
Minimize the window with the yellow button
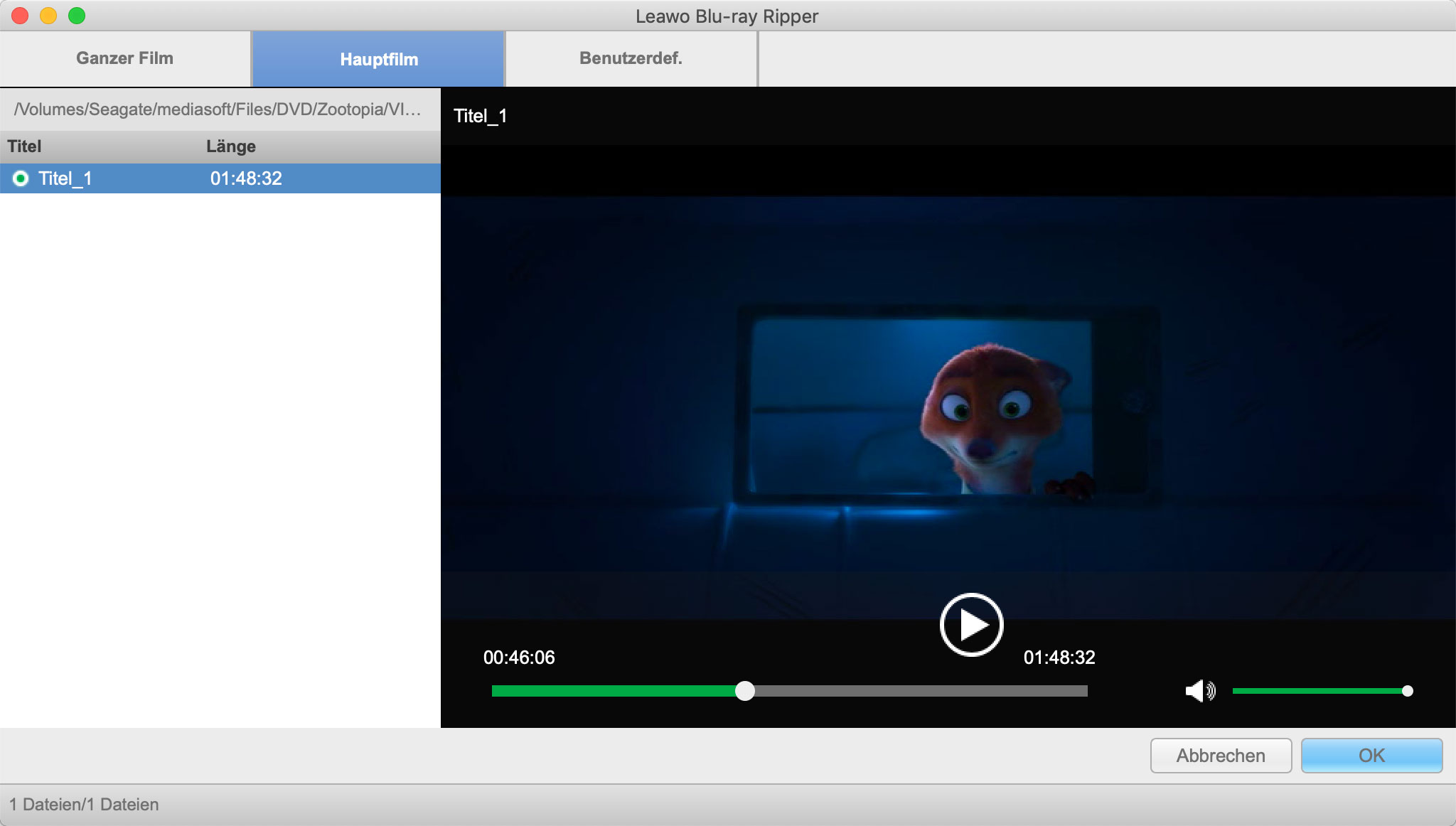pyautogui.click(x=48, y=16)
